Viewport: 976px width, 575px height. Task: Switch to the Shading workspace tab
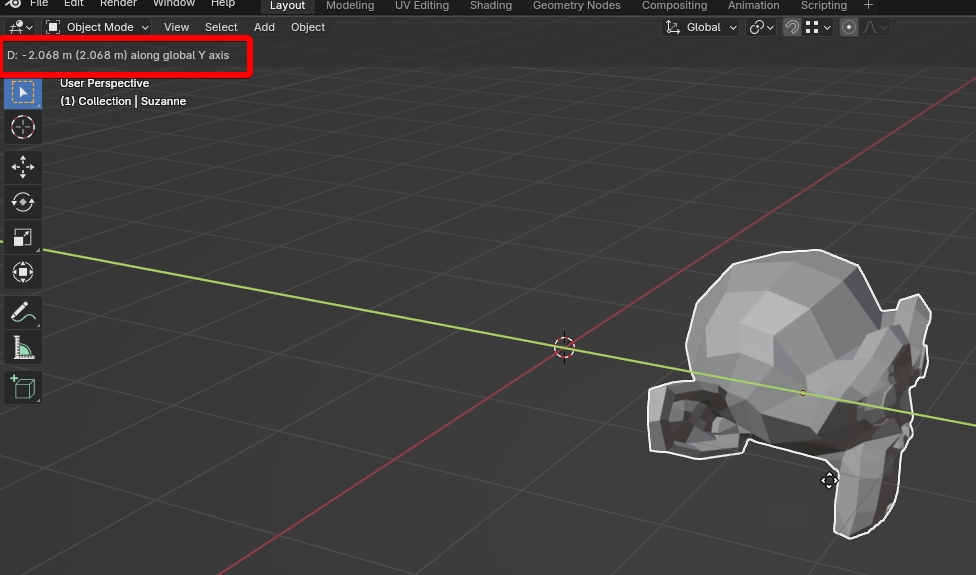490,6
